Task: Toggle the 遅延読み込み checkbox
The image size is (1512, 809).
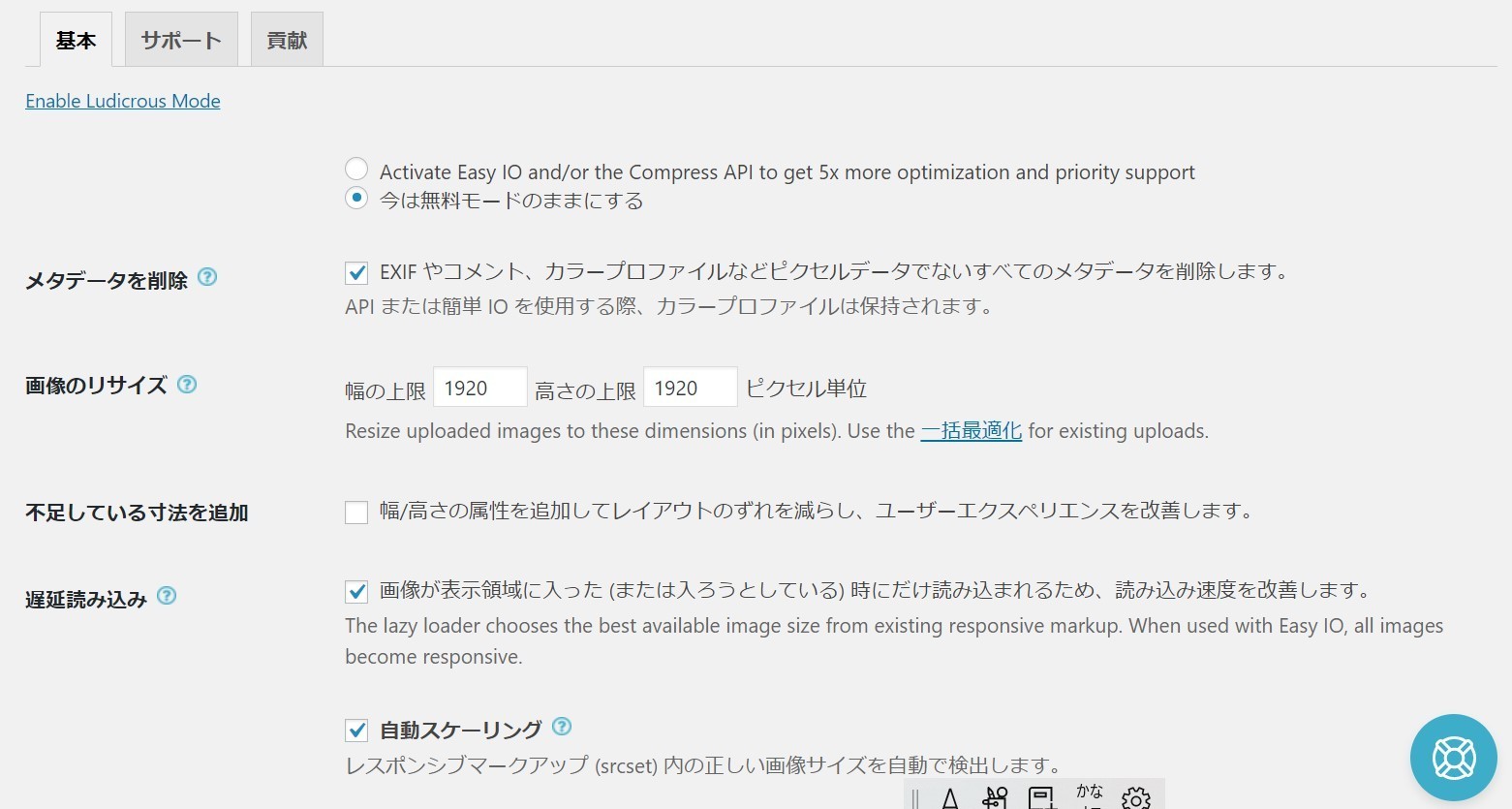Action: click(x=356, y=591)
